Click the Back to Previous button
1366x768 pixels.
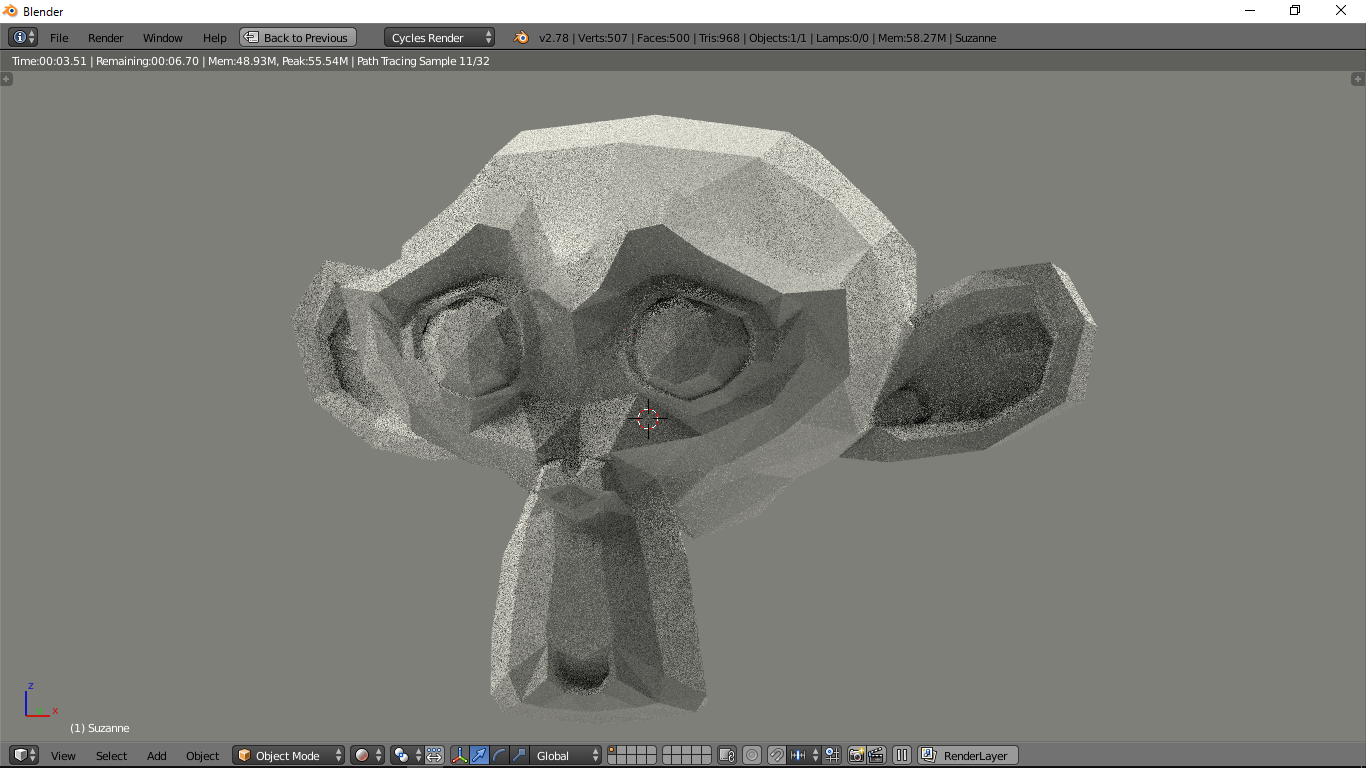pyautogui.click(x=298, y=38)
